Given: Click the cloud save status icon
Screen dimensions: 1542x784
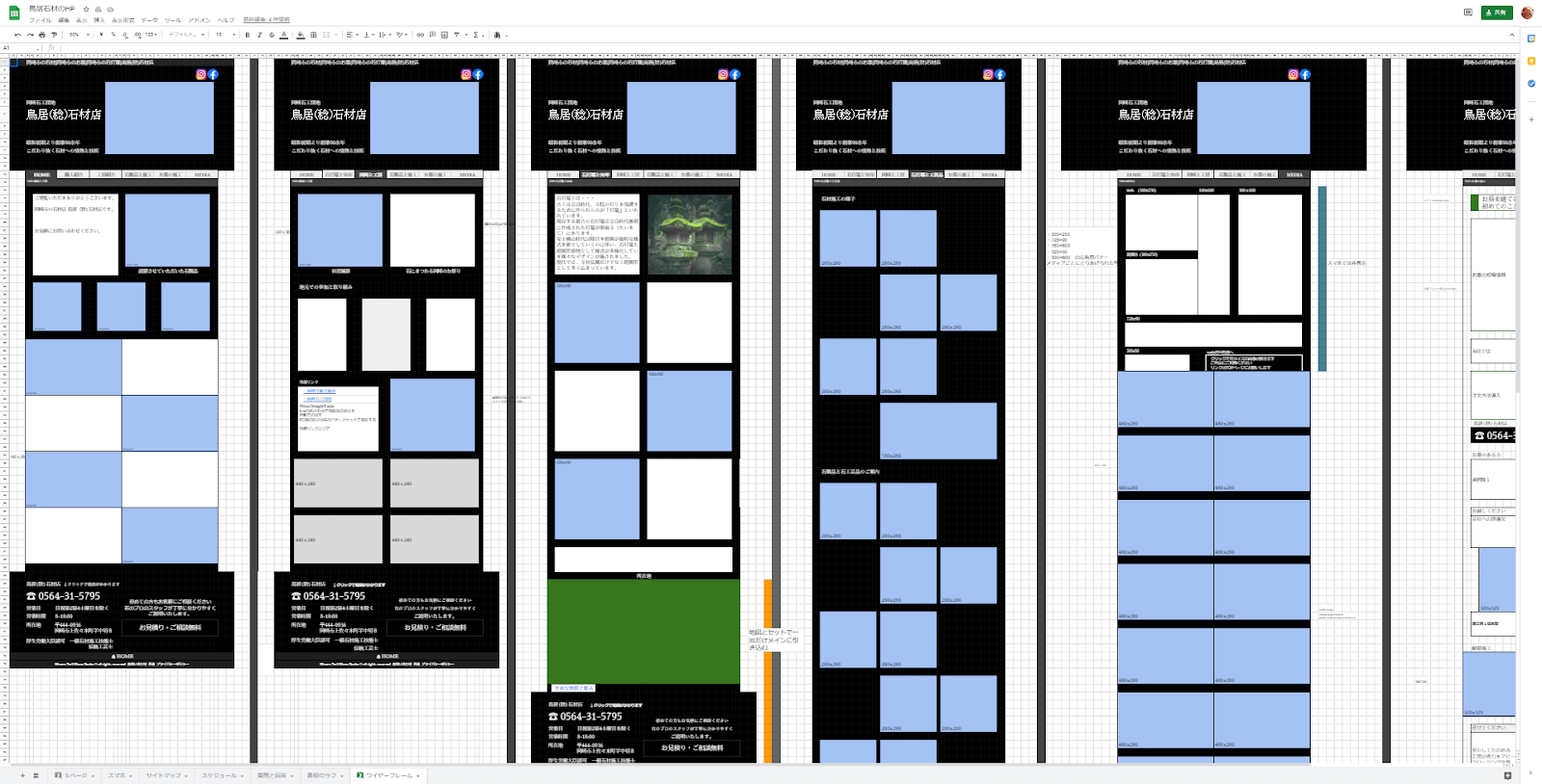Looking at the screenshot, I should coord(111,9).
